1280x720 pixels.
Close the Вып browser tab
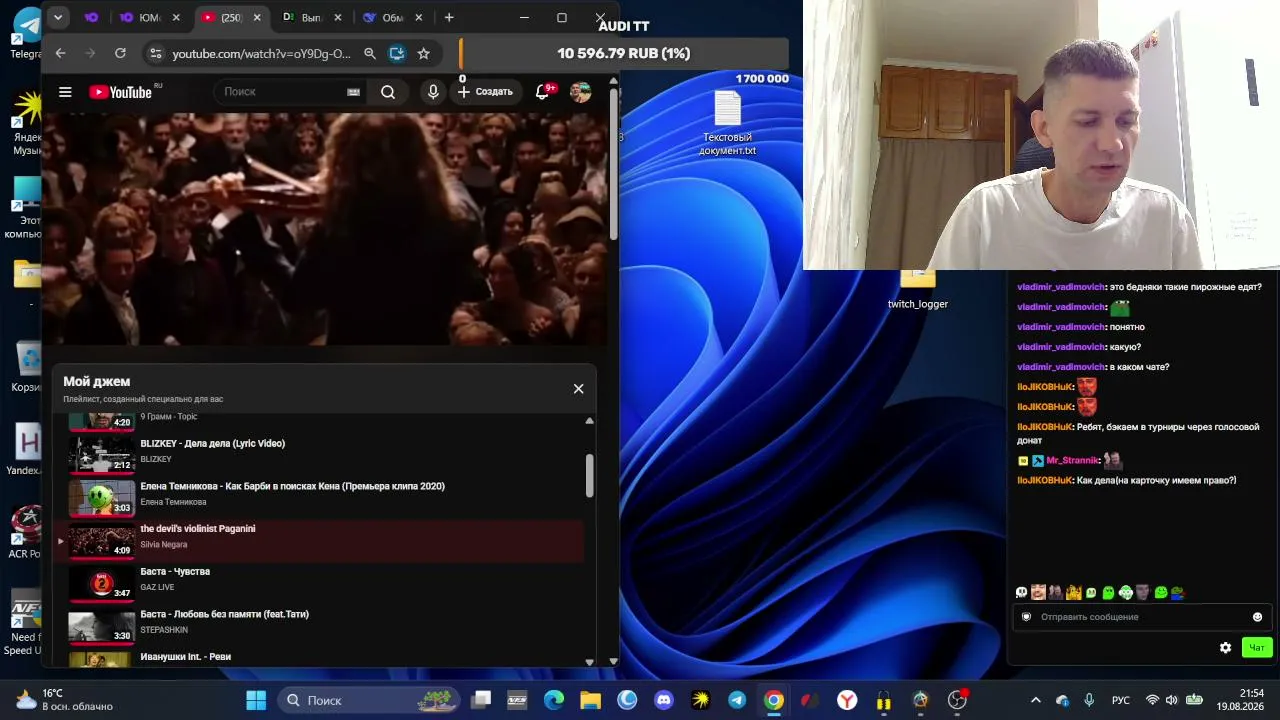click(338, 17)
